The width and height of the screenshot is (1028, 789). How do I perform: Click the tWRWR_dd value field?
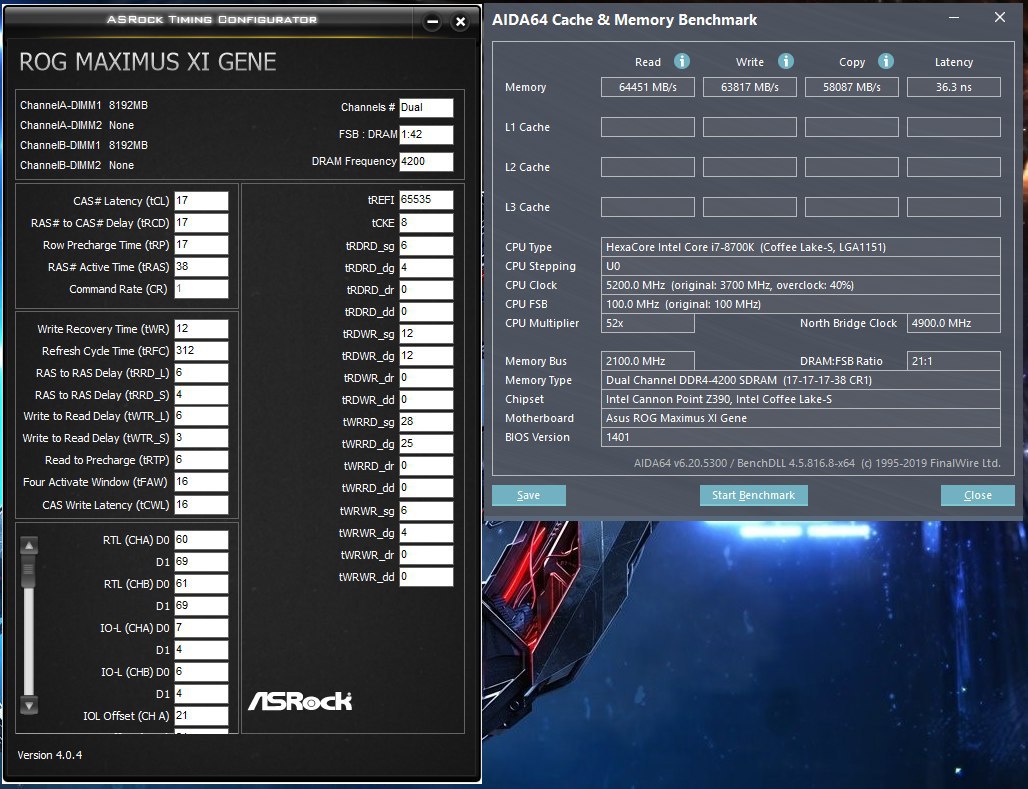pyautogui.click(x=426, y=577)
